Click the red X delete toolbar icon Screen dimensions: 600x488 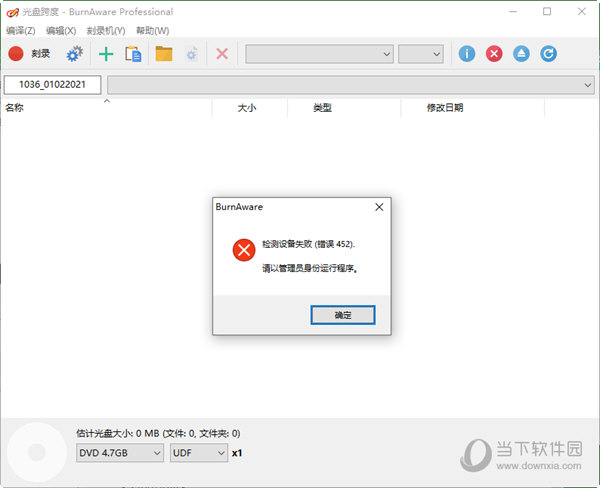[x=222, y=54]
